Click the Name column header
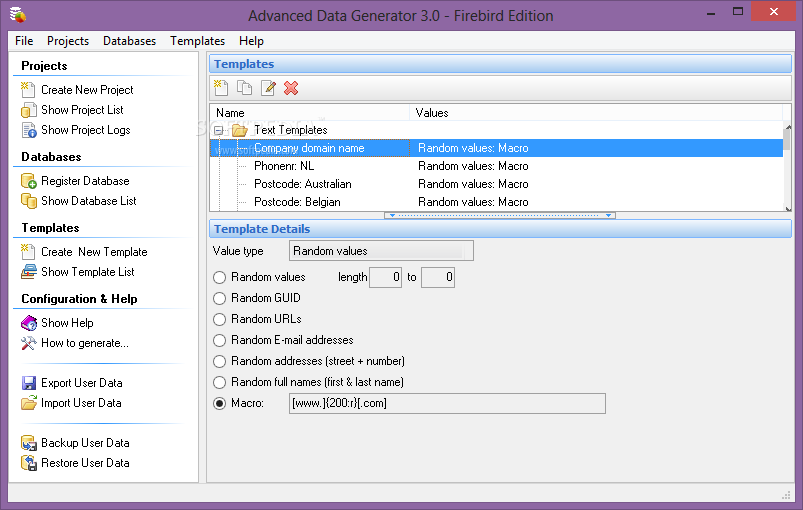 (x=310, y=113)
